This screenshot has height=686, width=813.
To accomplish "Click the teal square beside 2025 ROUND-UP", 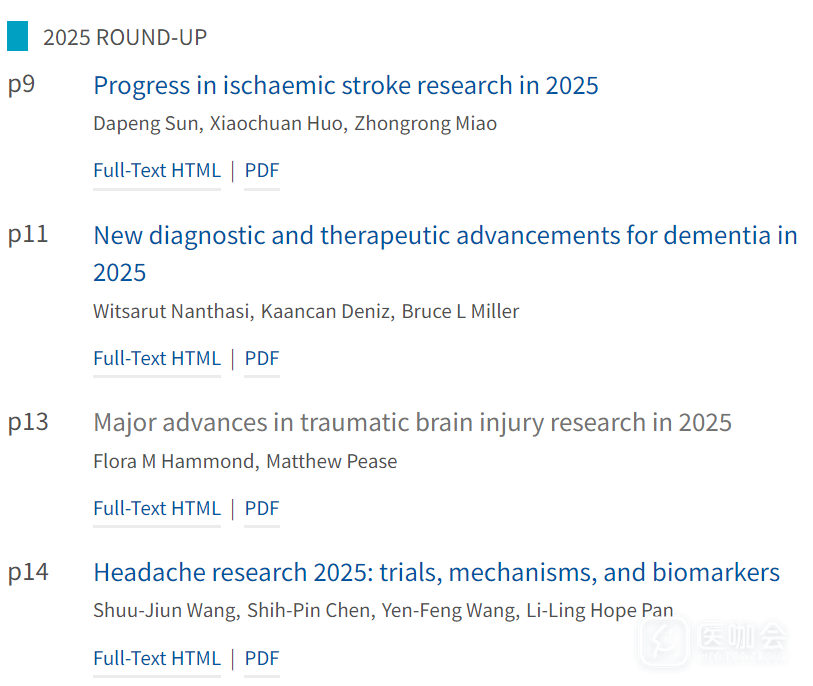I will 18,37.
